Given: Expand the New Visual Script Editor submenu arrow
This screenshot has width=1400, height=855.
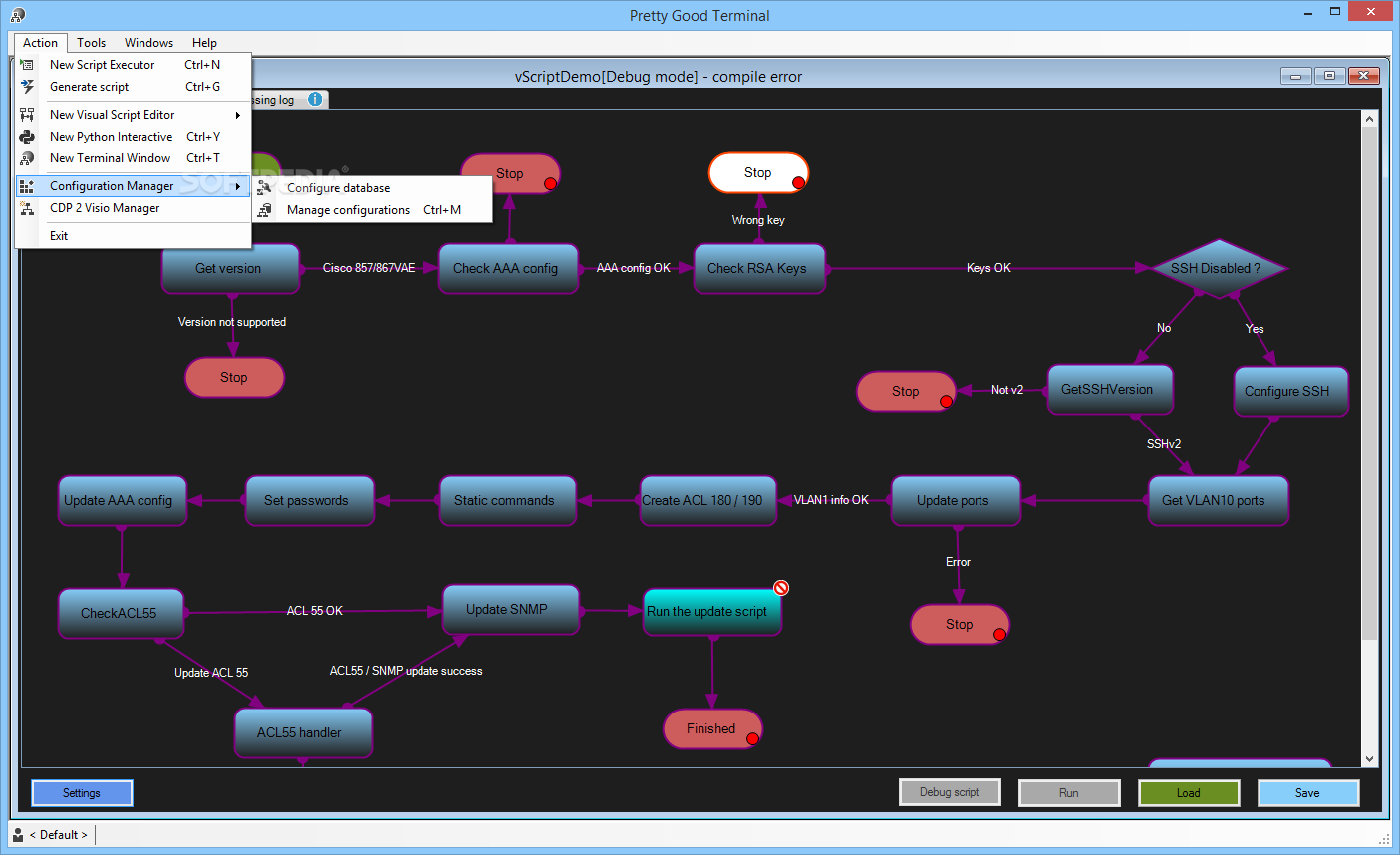Looking at the screenshot, I should [238, 115].
